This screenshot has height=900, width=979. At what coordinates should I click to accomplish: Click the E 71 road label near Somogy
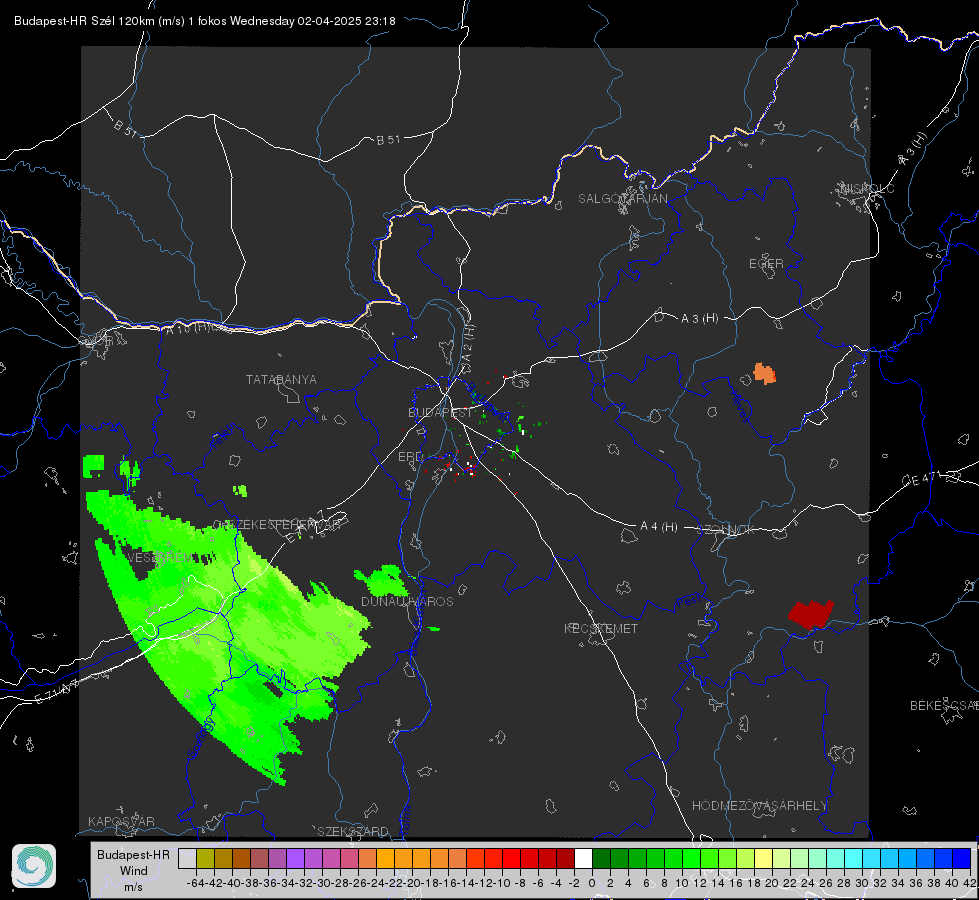(x=57, y=693)
